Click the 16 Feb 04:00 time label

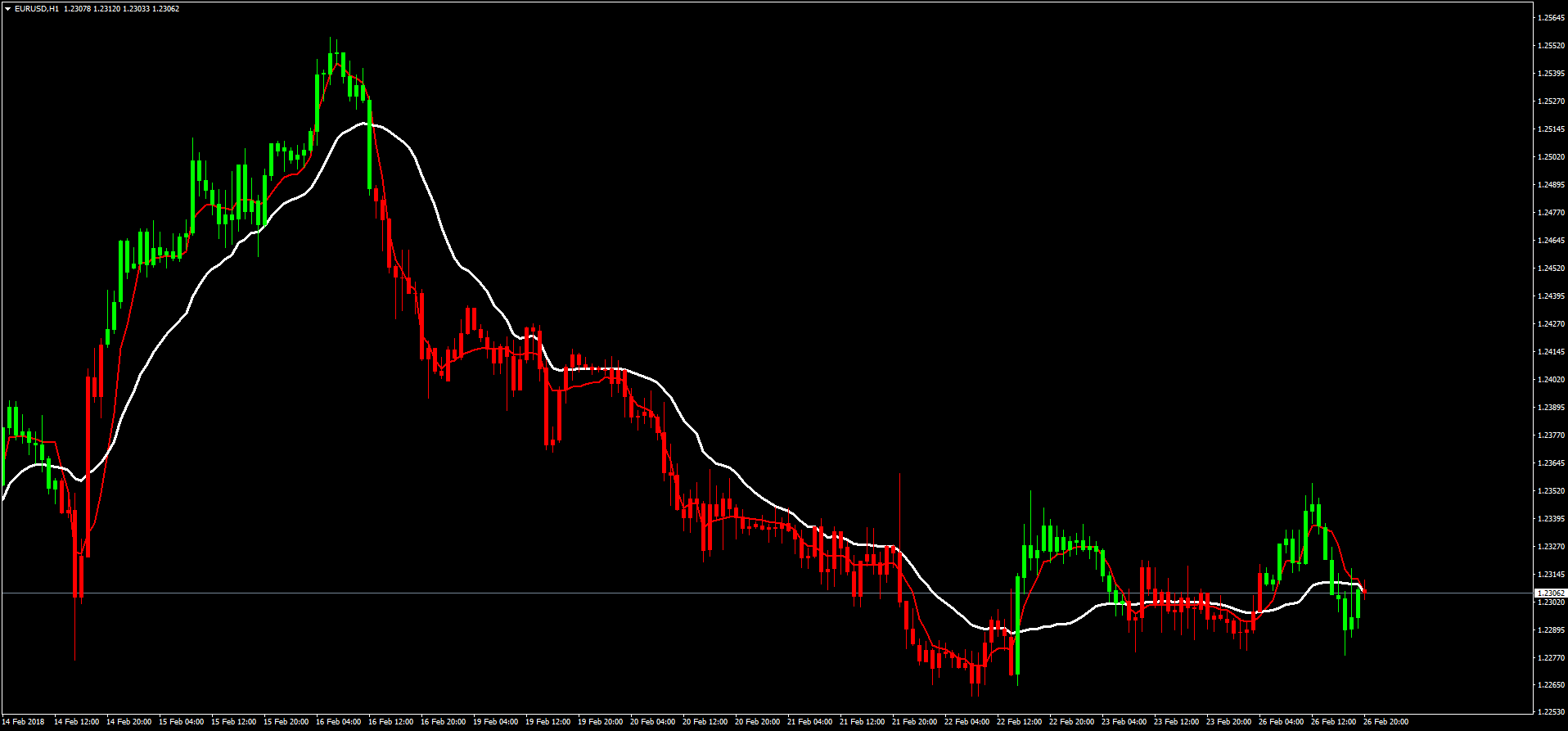(x=338, y=722)
